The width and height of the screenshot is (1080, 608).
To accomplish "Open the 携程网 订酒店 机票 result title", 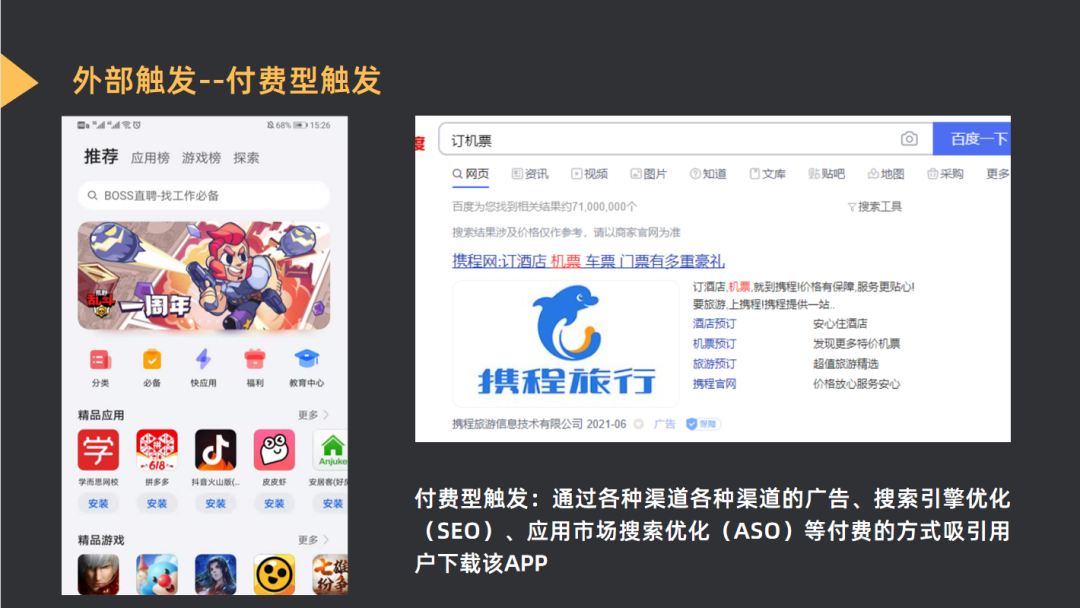I will coord(588,262).
